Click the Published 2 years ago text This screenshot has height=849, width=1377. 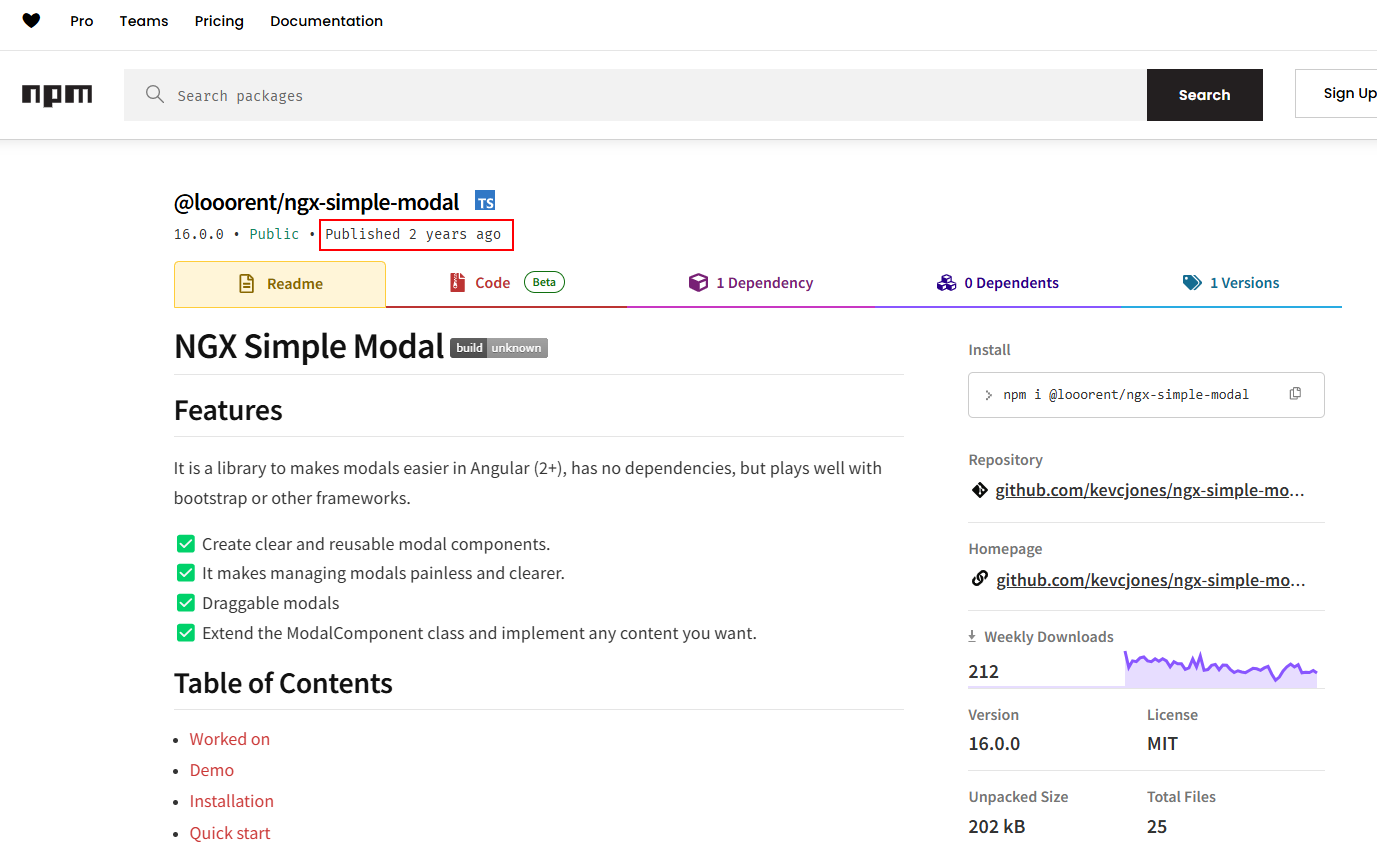pyautogui.click(x=413, y=234)
